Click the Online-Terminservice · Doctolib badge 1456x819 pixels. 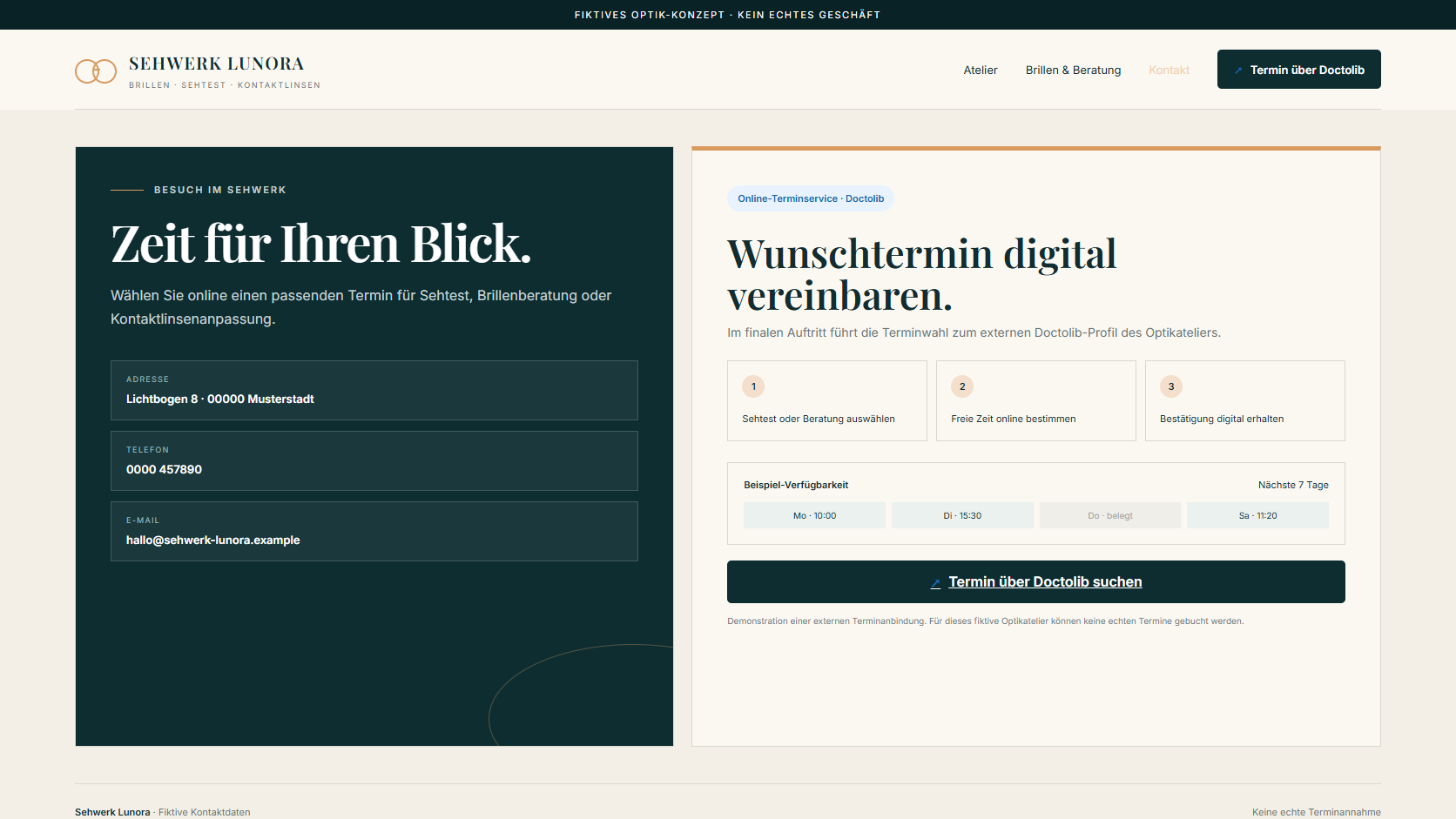click(x=811, y=198)
